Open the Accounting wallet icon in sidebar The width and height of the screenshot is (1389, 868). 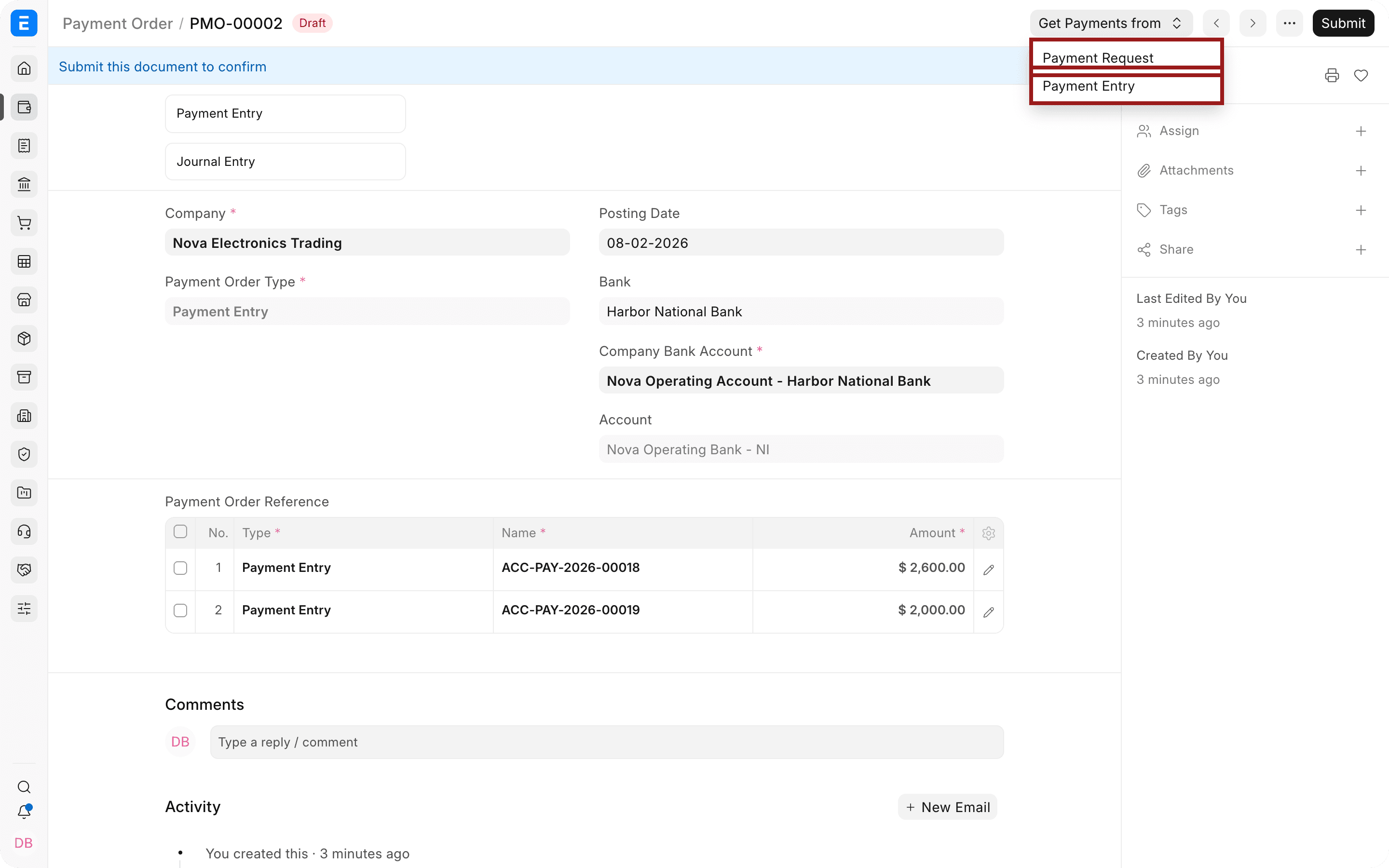24,108
